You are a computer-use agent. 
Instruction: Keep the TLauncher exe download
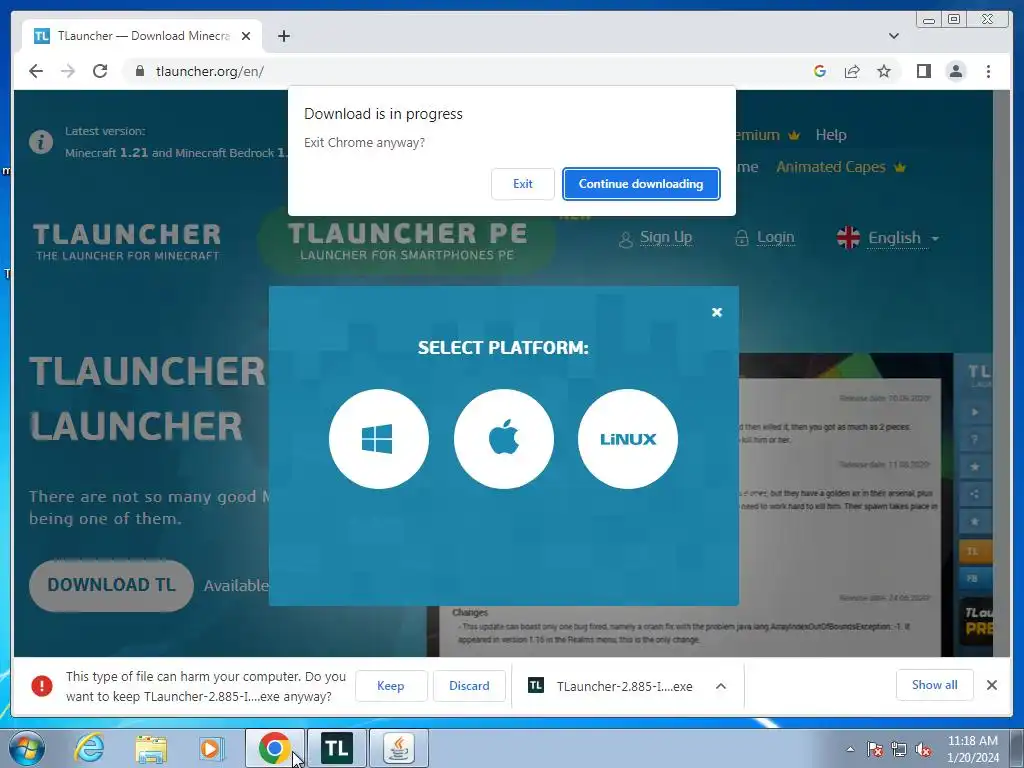391,686
